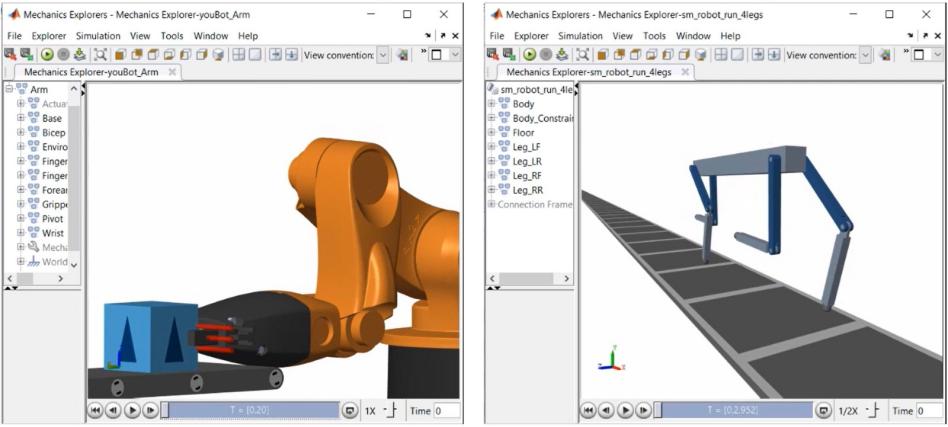Click the Time input field in sm_robot_run_4legs window

point(928,410)
